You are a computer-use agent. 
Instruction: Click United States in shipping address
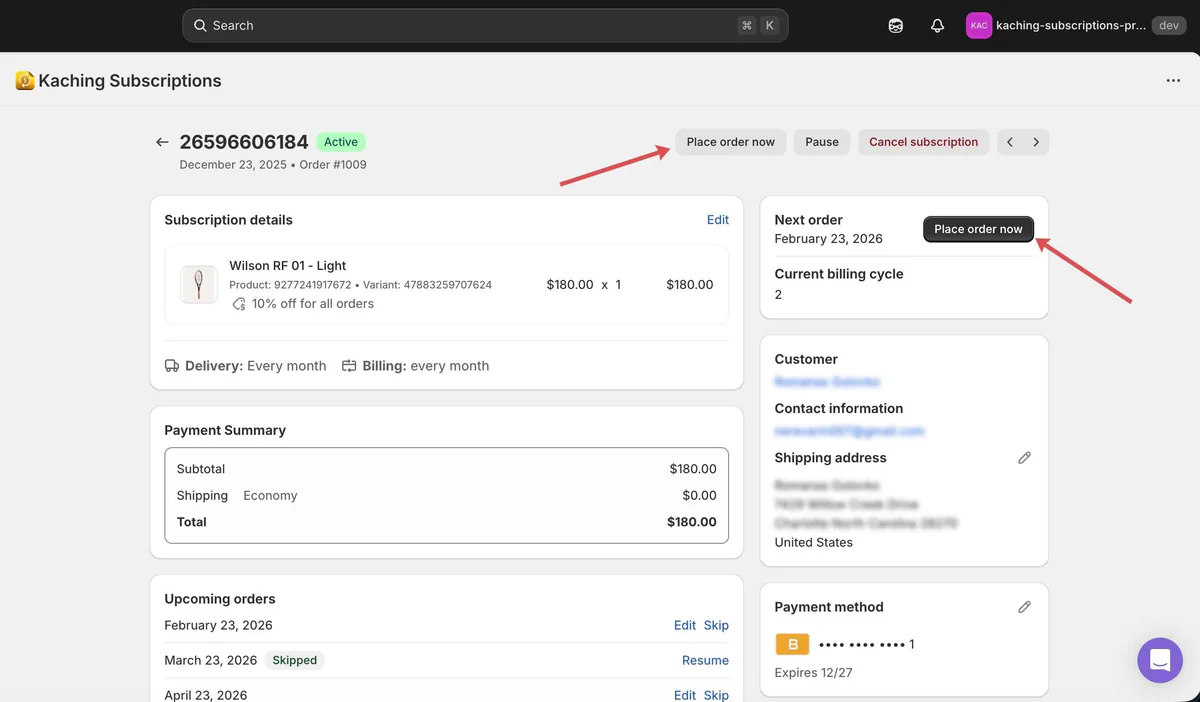coord(814,543)
